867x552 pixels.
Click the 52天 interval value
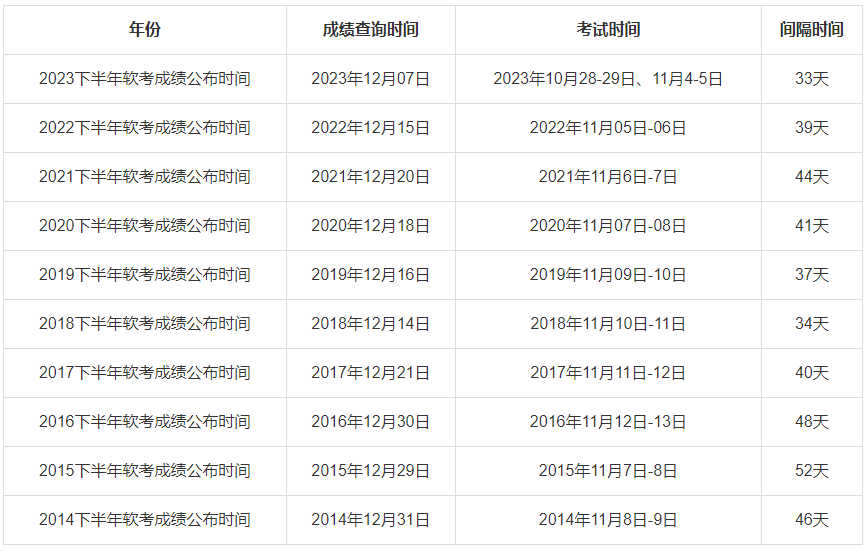pos(812,471)
